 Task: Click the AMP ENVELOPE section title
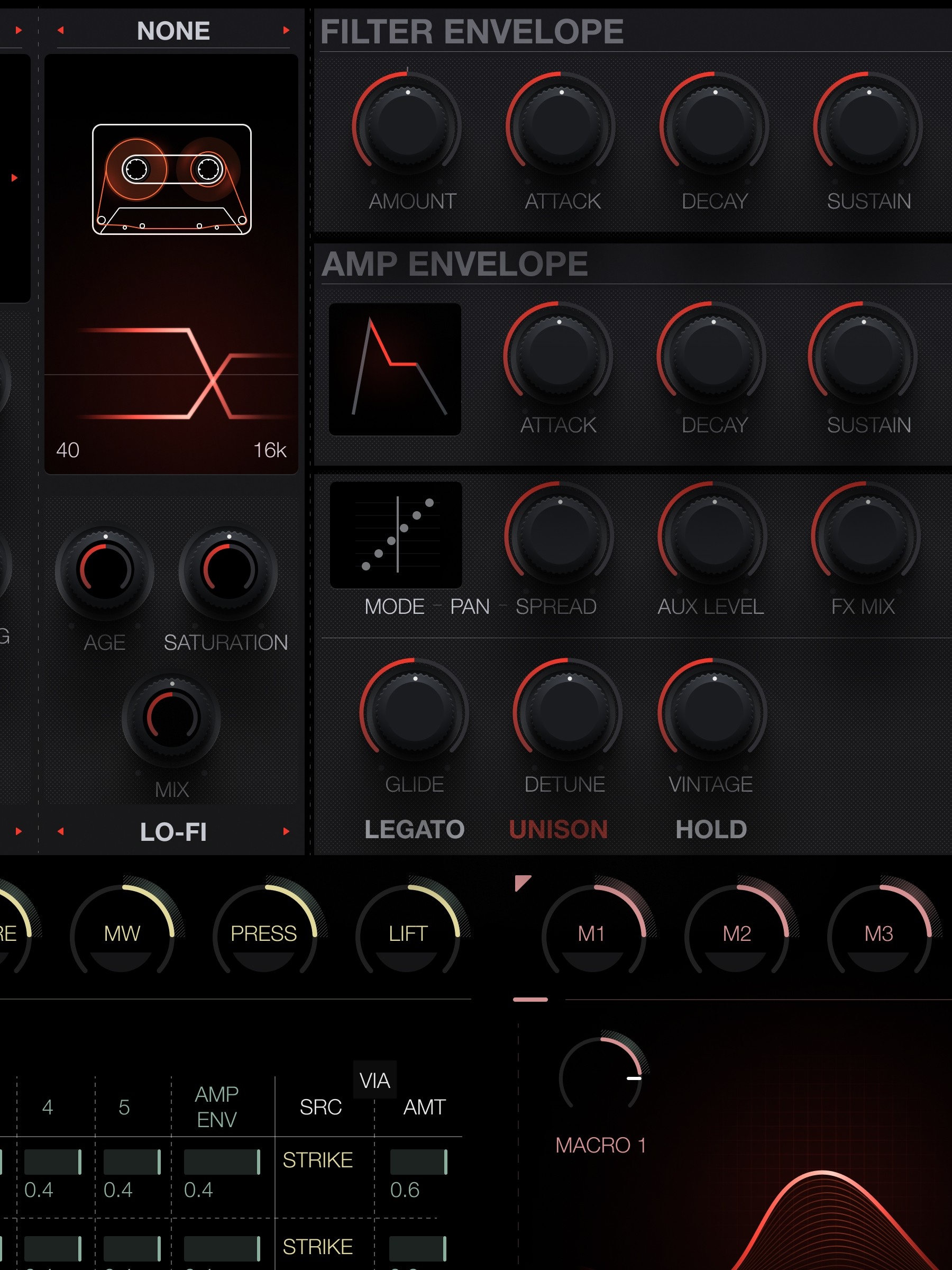(x=454, y=264)
